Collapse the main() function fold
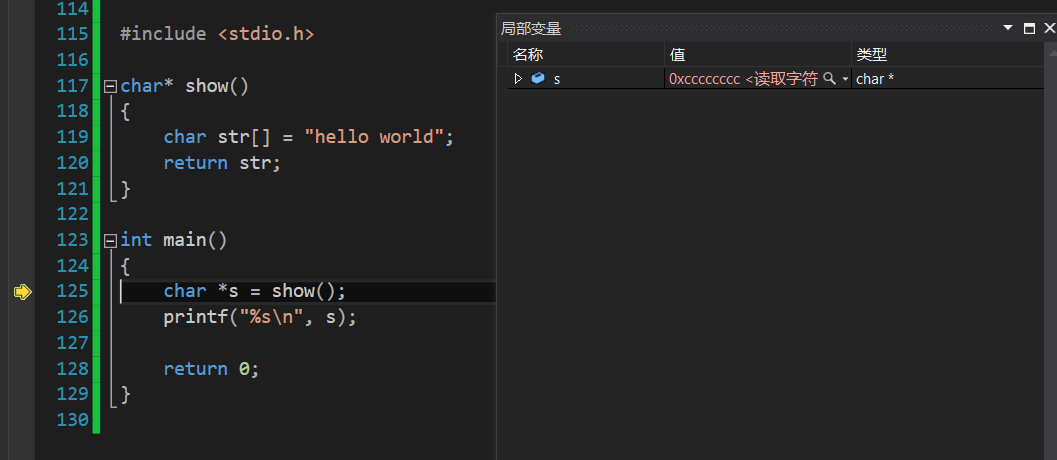 tap(110, 240)
